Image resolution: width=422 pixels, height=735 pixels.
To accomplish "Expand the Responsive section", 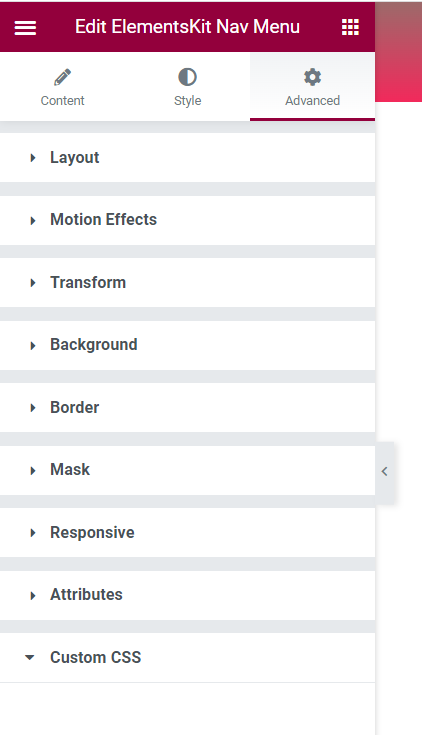I will coord(188,532).
